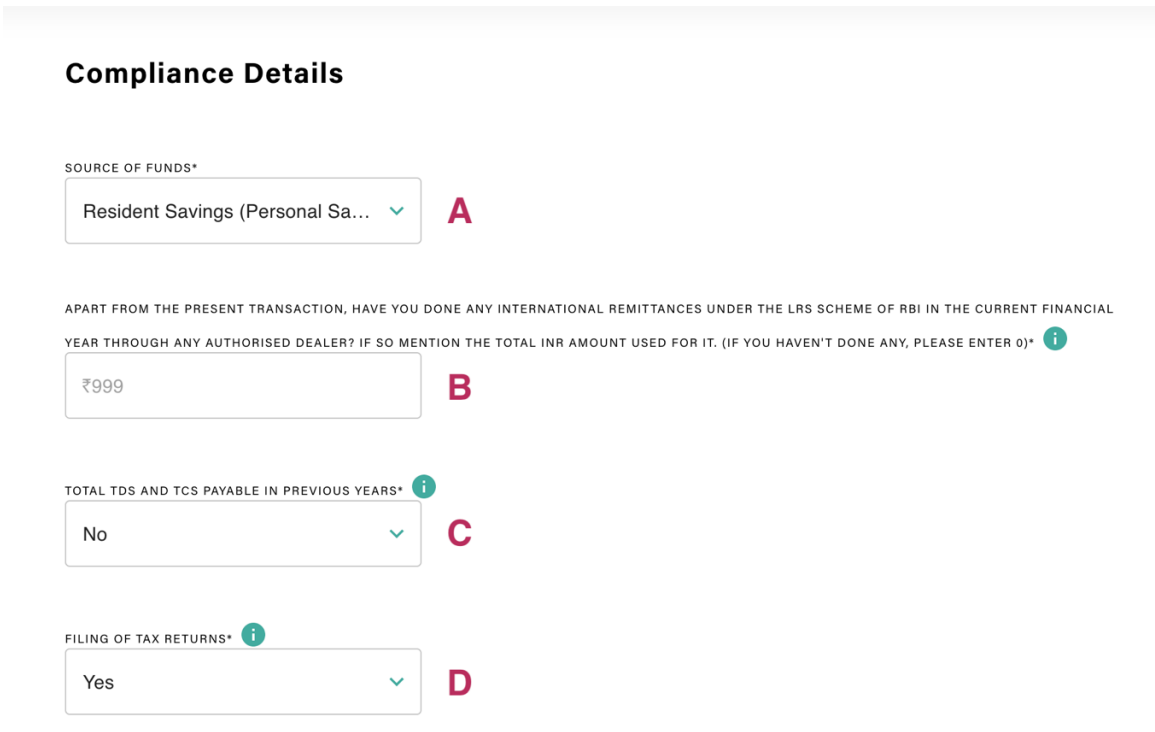Click info icon beside Filing of Tax Returns
The height and width of the screenshot is (732, 1155).
pyautogui.click(x=253, y=635)
